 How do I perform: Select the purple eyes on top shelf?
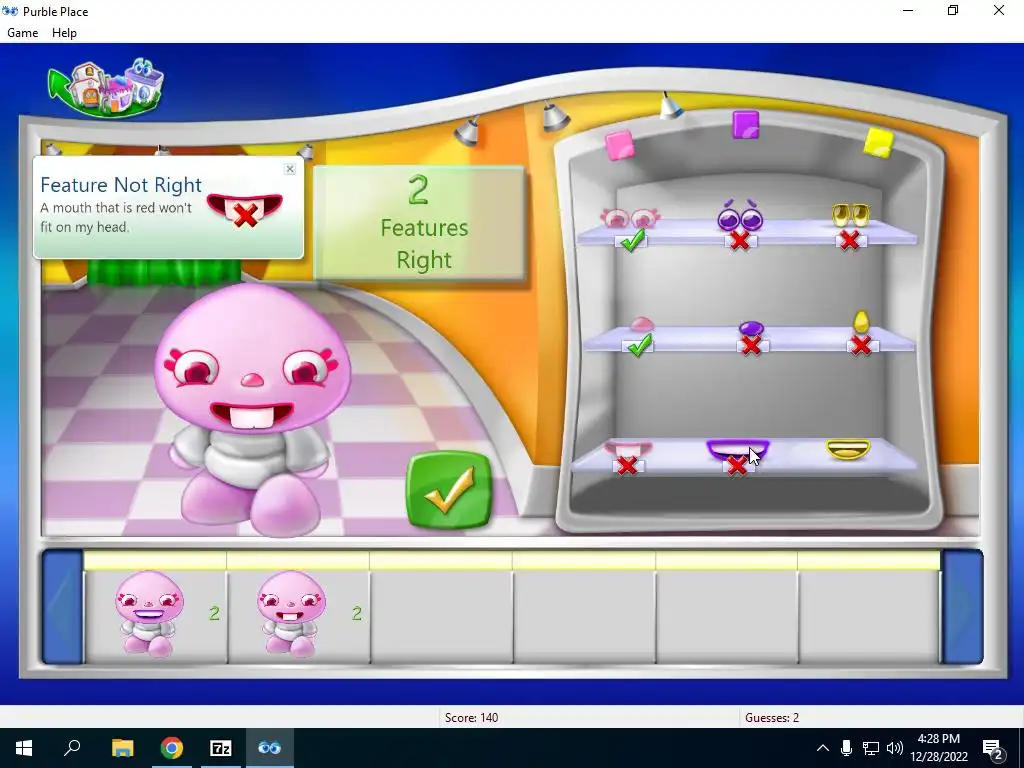point(740,216)
